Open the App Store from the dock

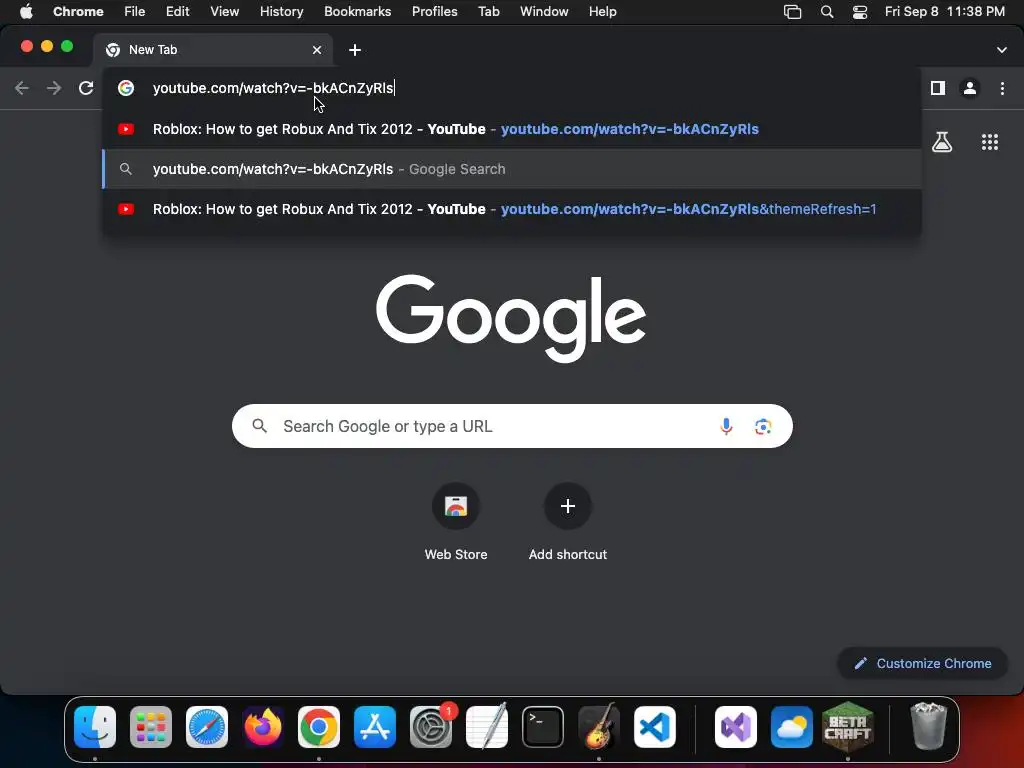[375, 727]
